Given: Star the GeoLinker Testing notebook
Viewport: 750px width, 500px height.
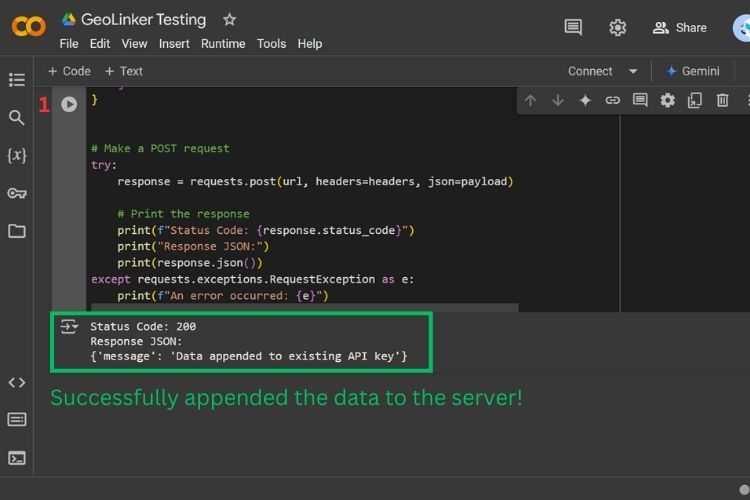Looking at the screenshot, I should pyautogui.click(x=230, y=20).
